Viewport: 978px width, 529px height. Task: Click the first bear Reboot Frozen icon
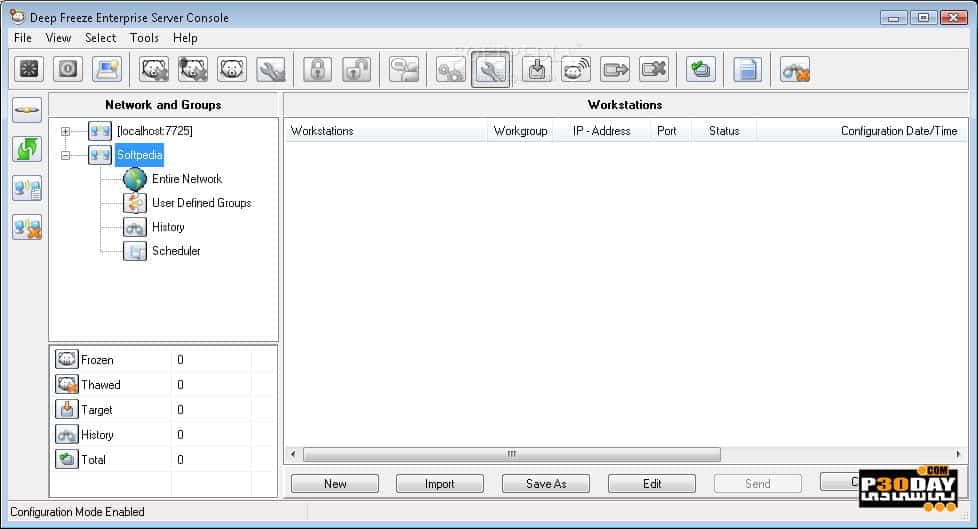pos(154,69)
